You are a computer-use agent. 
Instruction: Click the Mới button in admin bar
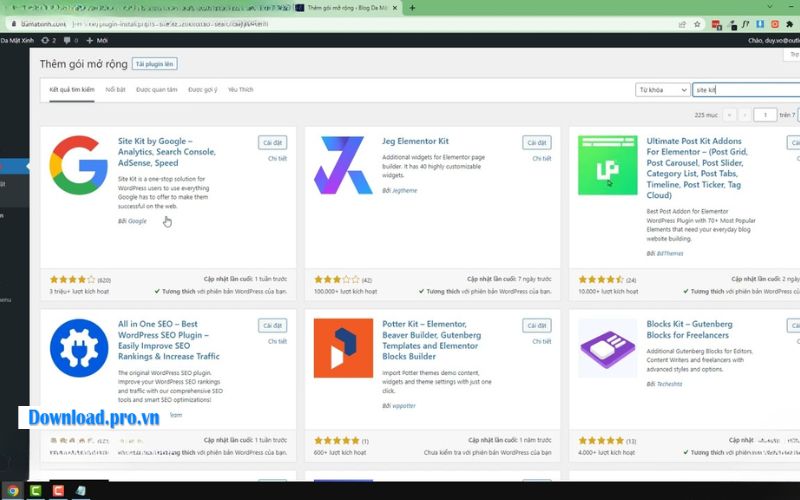(x=97, y=40)
